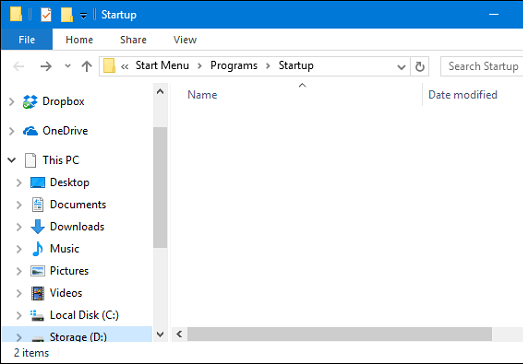Click the file list horizontal scrollbar thumb
This screenshot has height=364, width=523.
(340, 334)
